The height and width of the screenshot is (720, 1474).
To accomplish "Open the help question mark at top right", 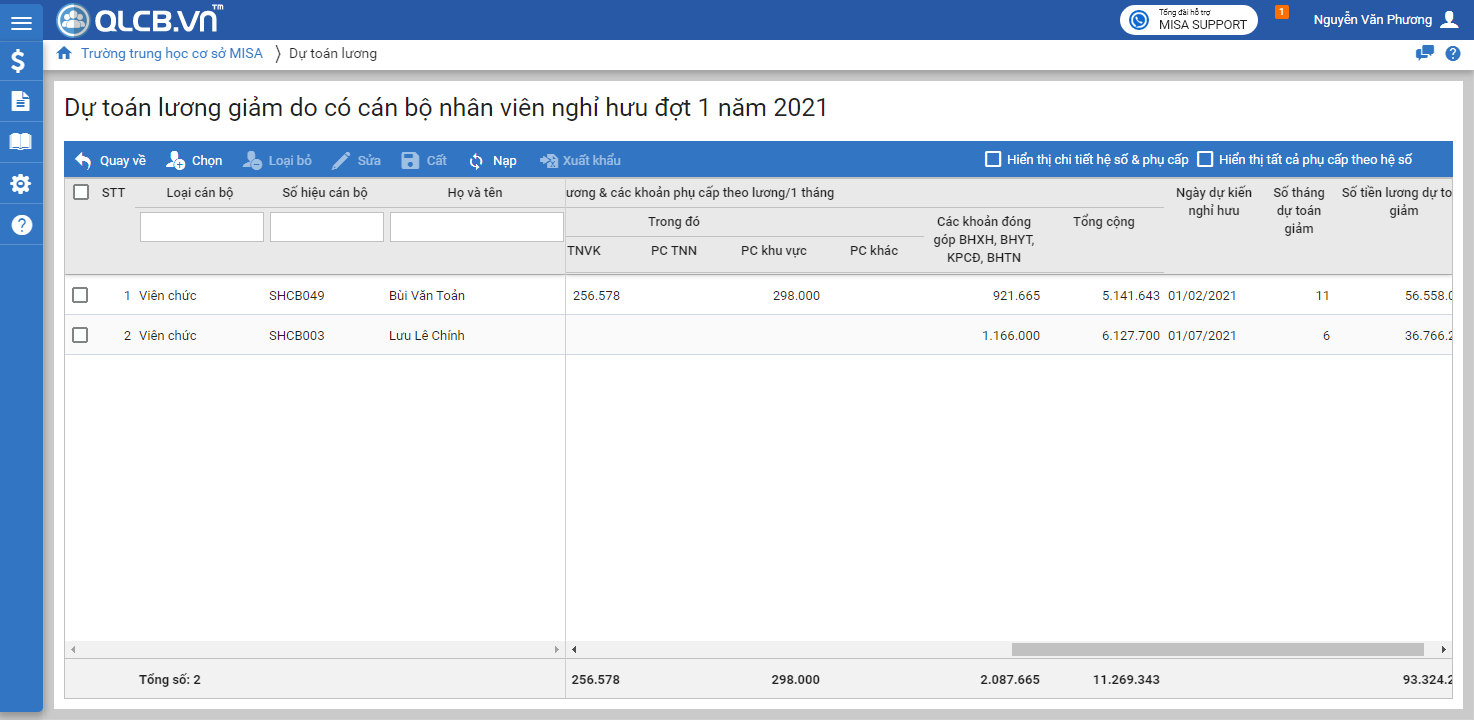I will click(x=1453, y=54).
